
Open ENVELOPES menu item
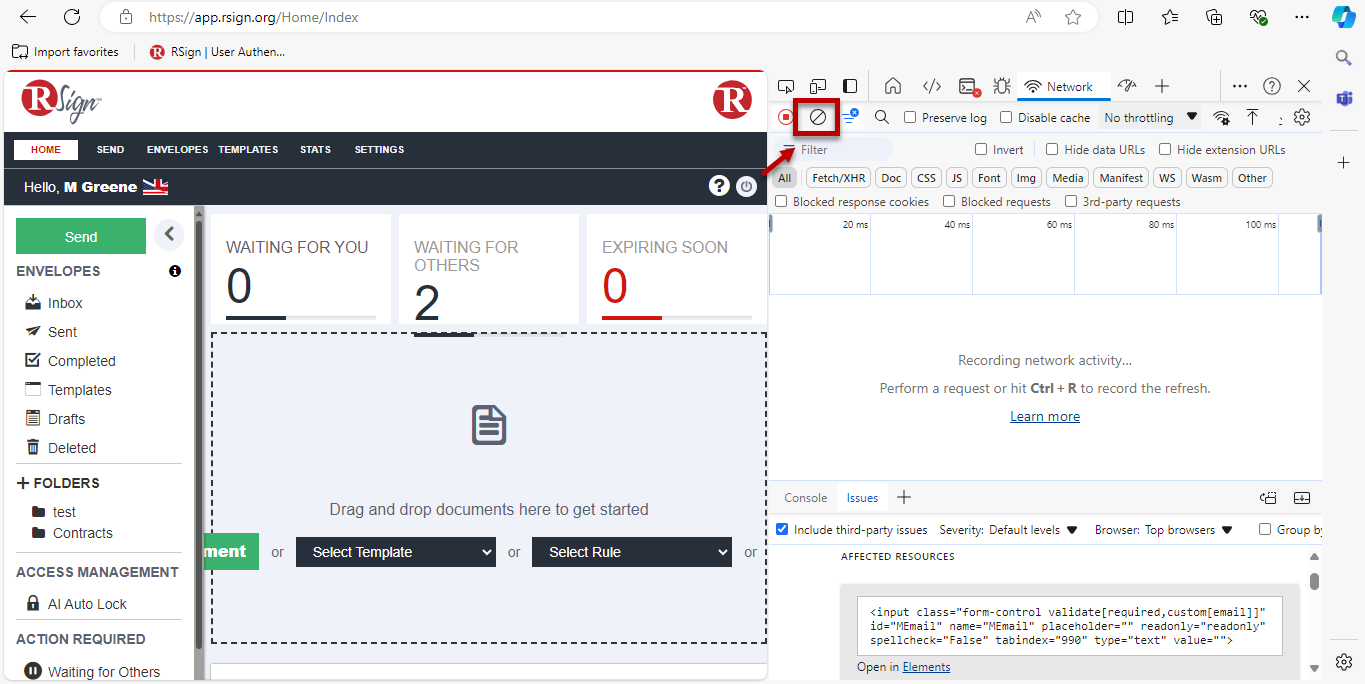[x=177, y=150]
